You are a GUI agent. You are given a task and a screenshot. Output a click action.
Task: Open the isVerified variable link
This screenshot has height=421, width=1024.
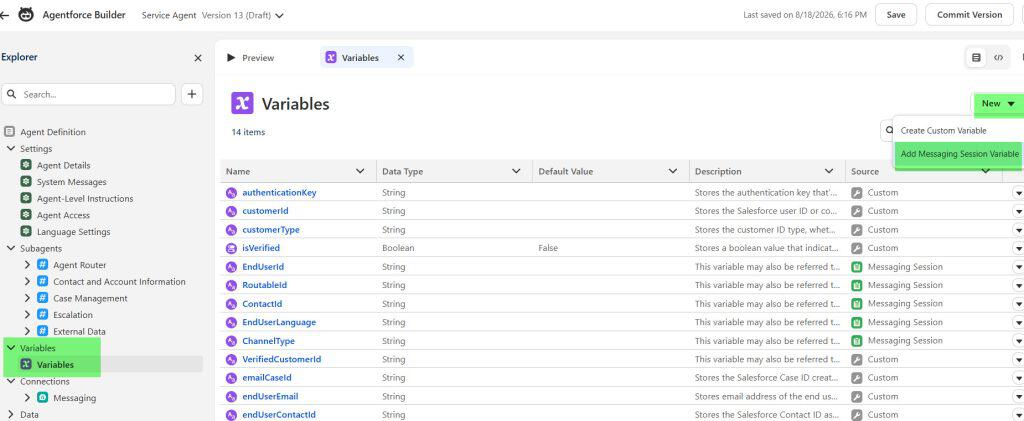coord(261,248)
